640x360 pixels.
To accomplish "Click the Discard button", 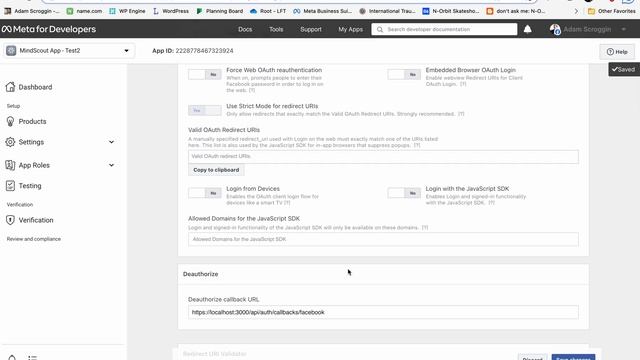I will pyautogui.click(x=532, y=358).
